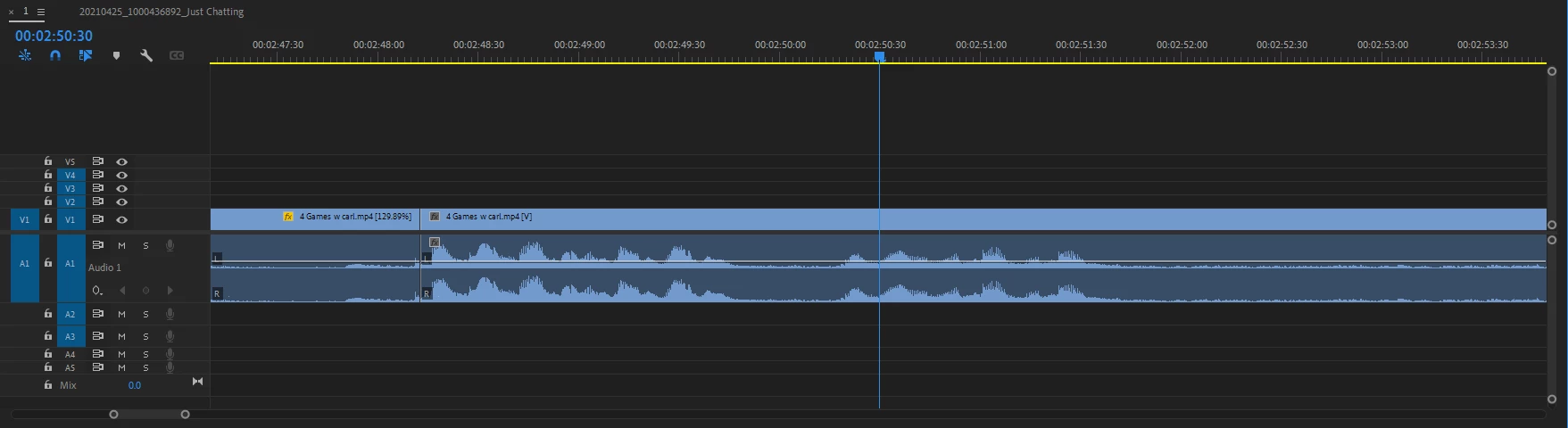Toggle lock on track V1
Screen dimensions: 1568x428
tap(48, 219)
